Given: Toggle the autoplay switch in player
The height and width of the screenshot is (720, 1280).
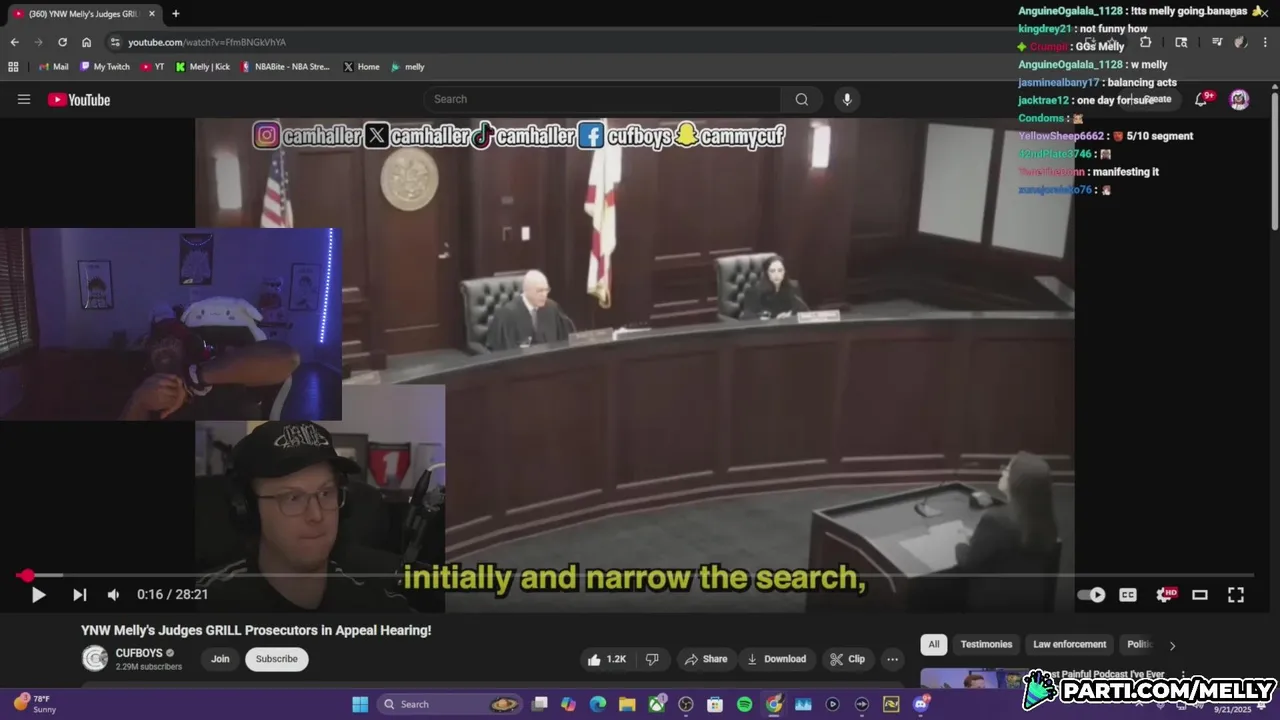Looking at the screenshot, I should point(1092,595).
